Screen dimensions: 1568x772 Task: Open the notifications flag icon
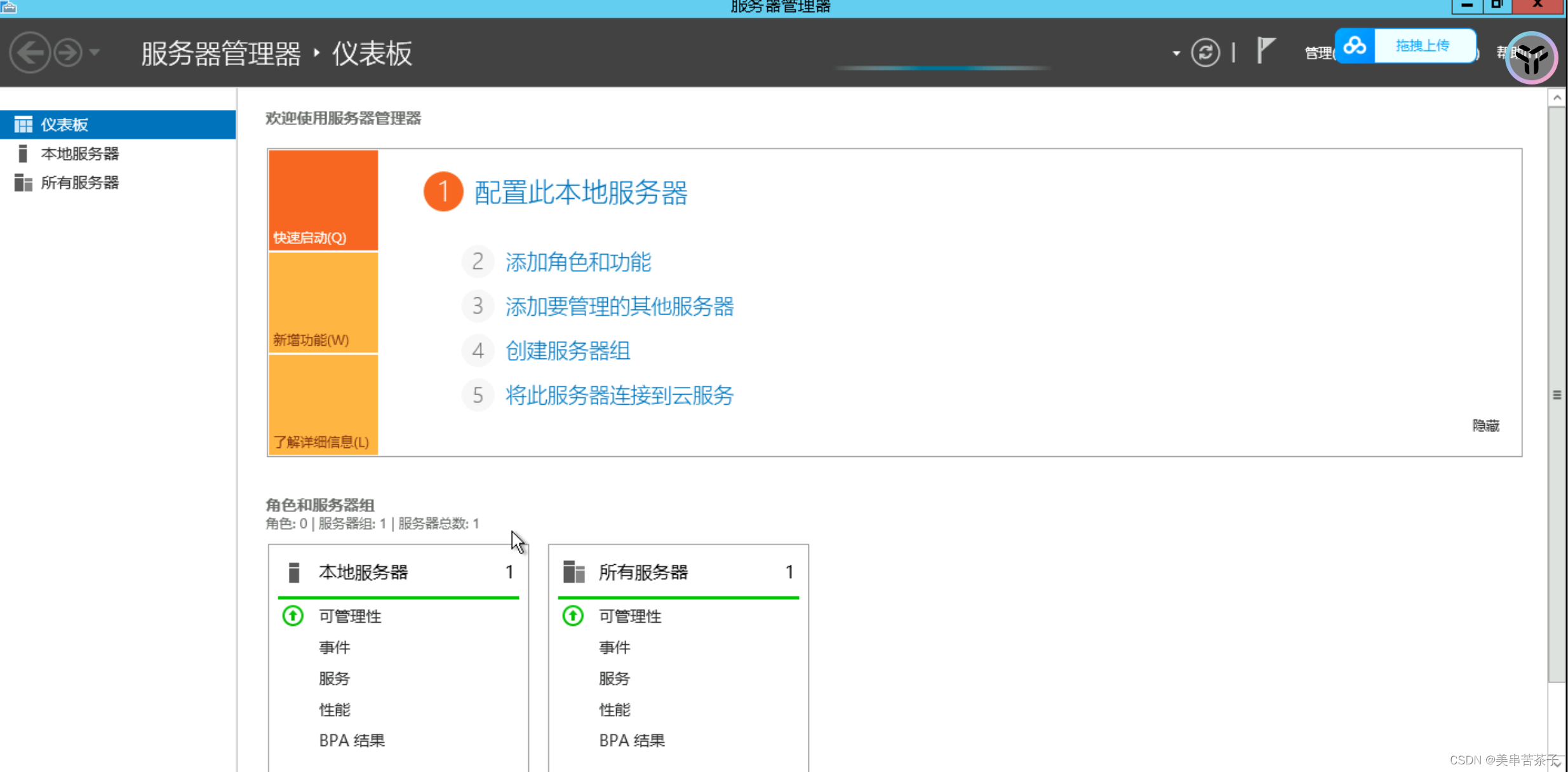click(1264, 50)
